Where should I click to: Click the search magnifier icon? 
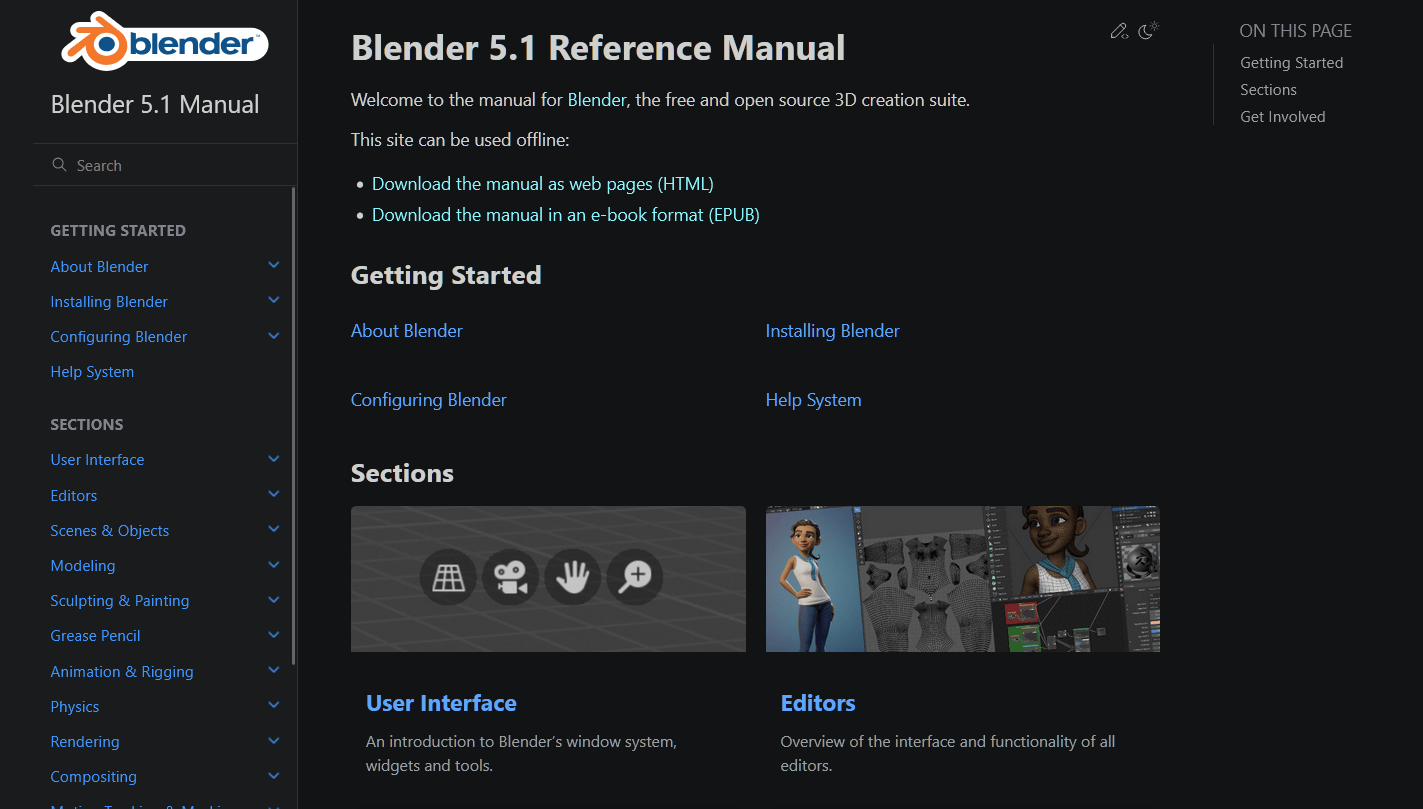tap(59, 165)
